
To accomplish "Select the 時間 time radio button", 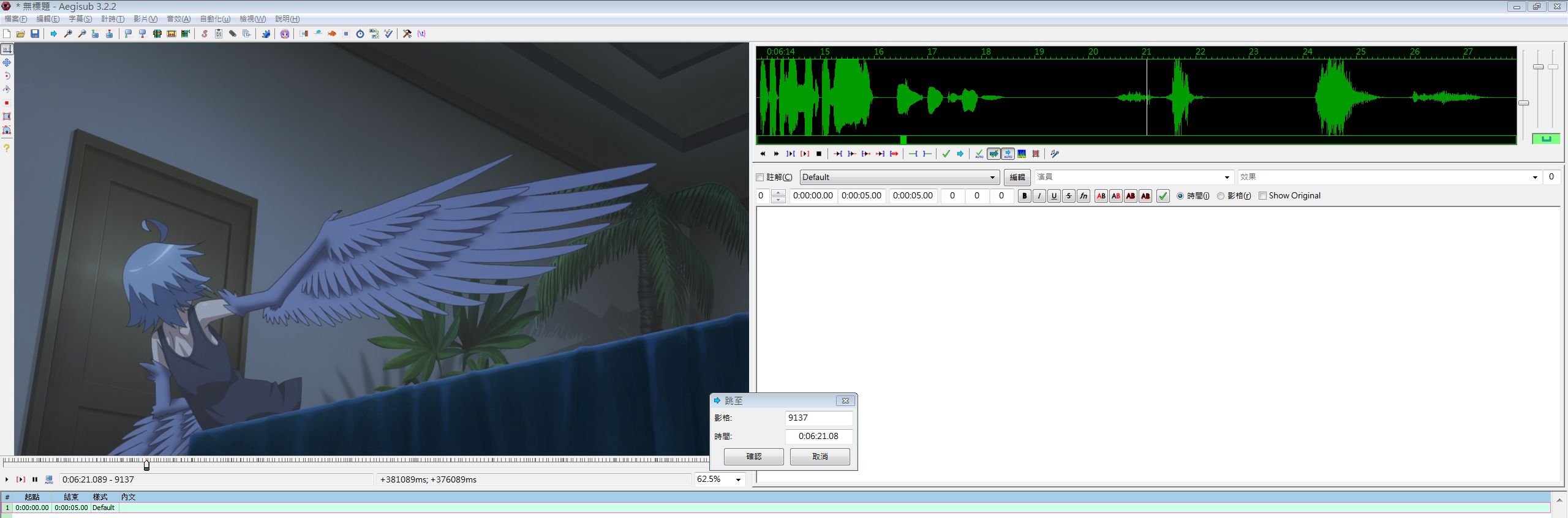I will click(1180, 196).
